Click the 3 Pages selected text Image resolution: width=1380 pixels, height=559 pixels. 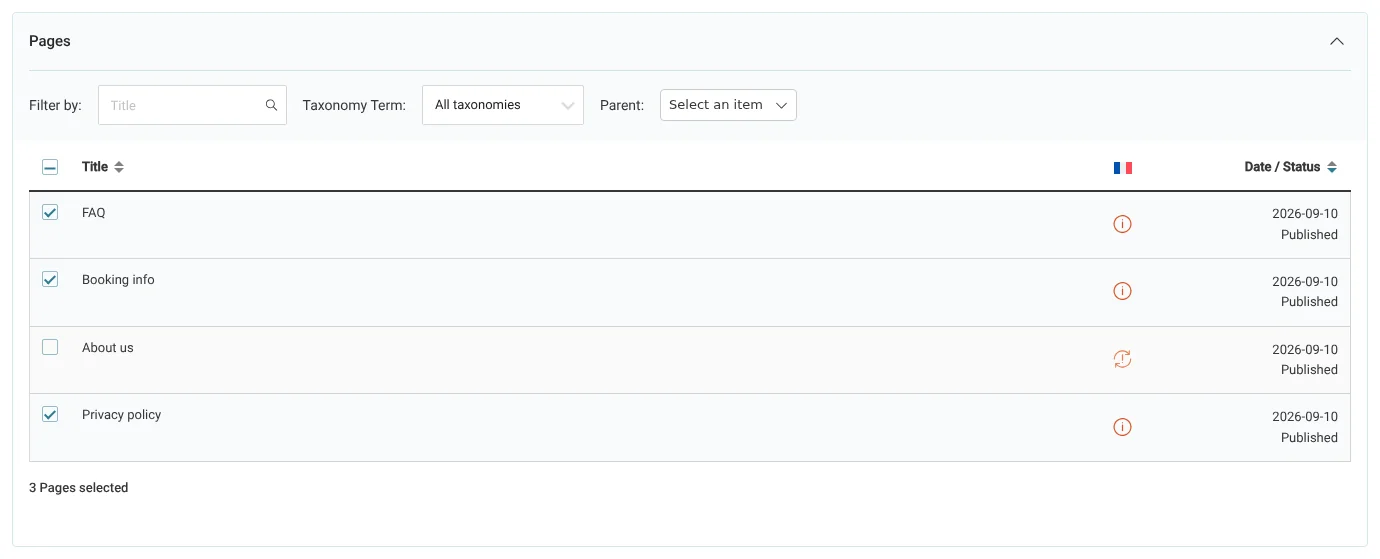[x=78, y=488]
